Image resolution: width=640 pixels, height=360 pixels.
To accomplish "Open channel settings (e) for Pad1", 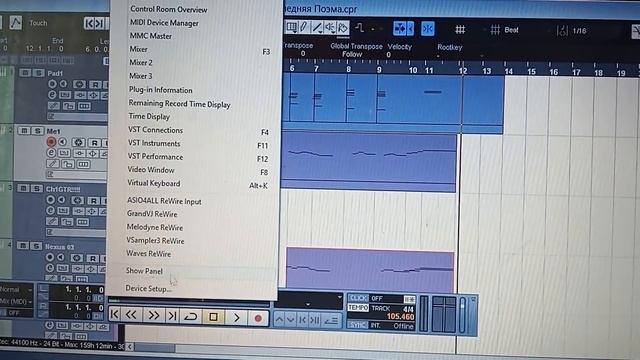I will point(52,95).
